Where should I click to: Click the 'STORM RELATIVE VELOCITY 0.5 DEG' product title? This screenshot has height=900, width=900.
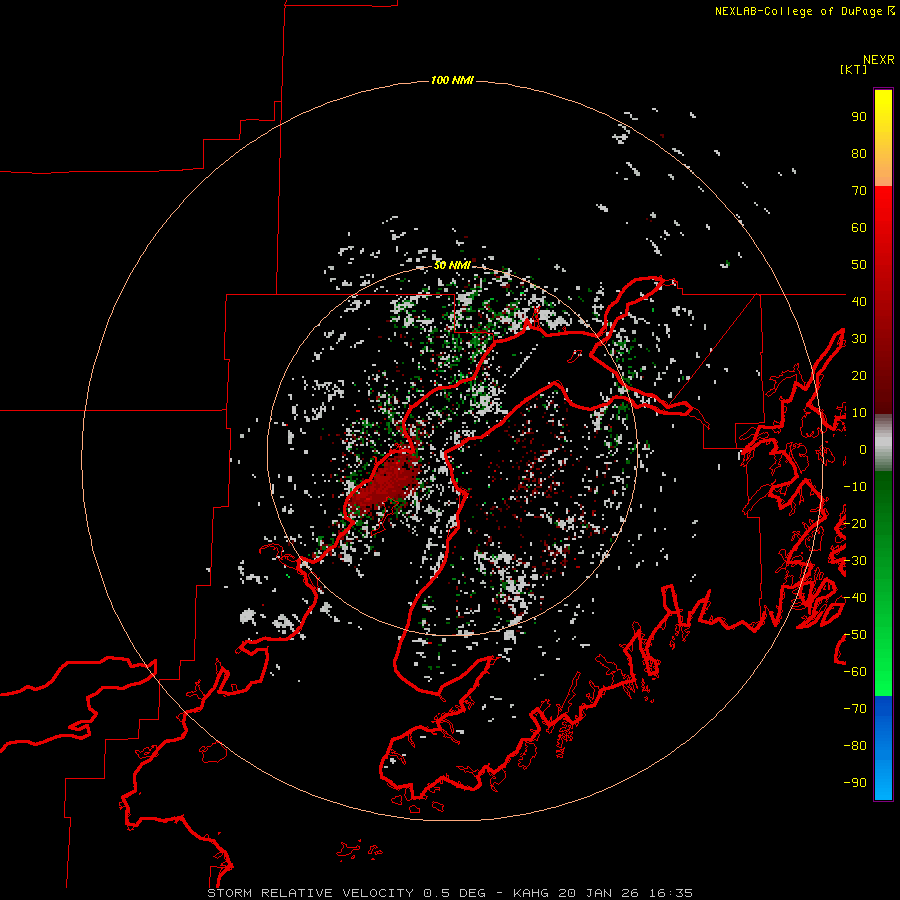pyautogui.click(x=346, y=893)
